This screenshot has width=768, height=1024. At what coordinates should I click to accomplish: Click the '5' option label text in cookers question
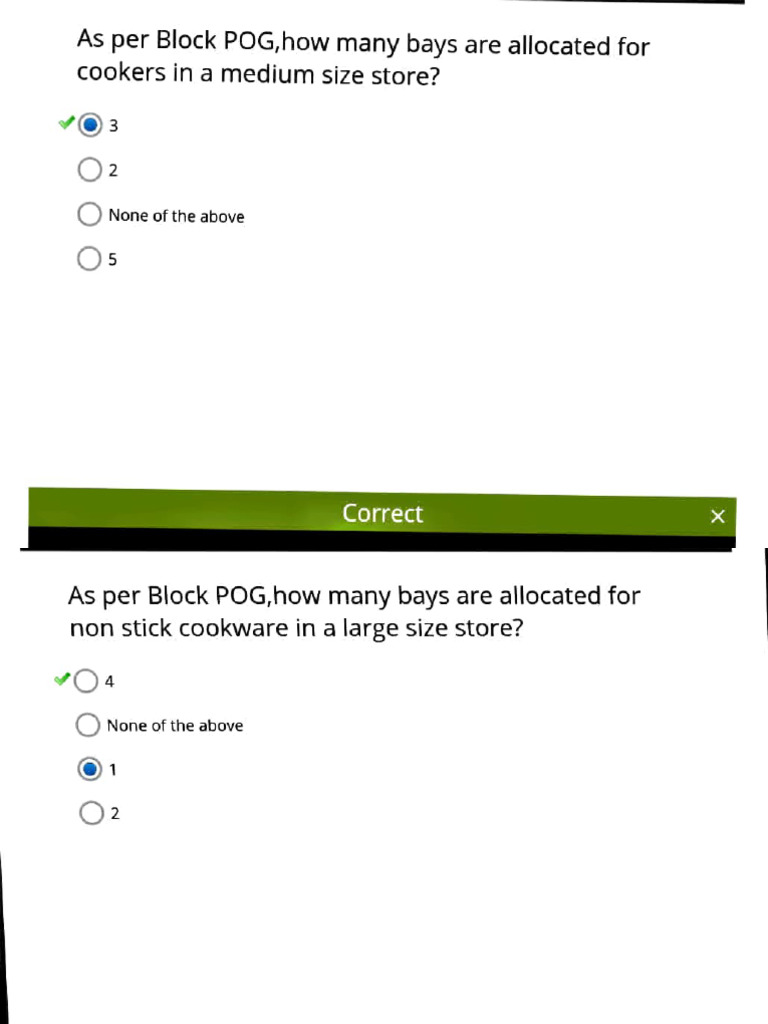(x=113, y=260)
